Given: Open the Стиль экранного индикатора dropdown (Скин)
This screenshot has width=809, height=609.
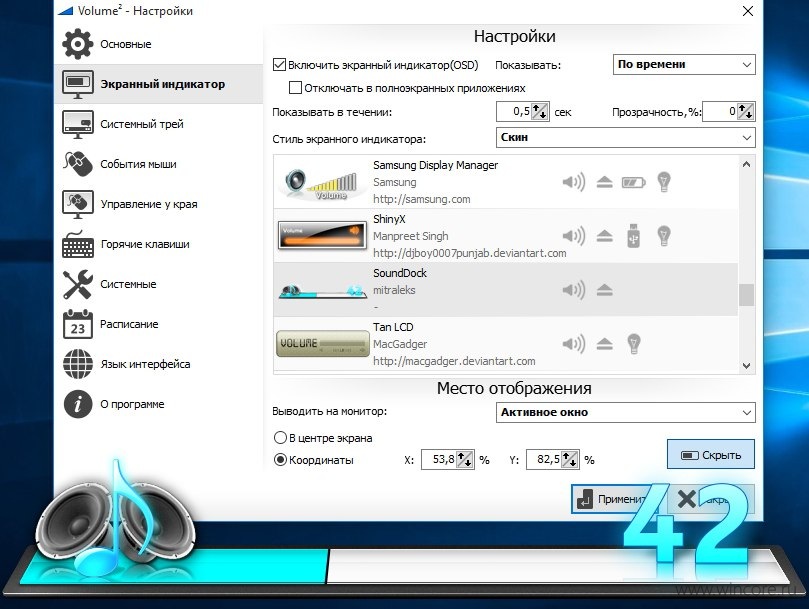Looking at the screenshot, I should click(625, 138).
